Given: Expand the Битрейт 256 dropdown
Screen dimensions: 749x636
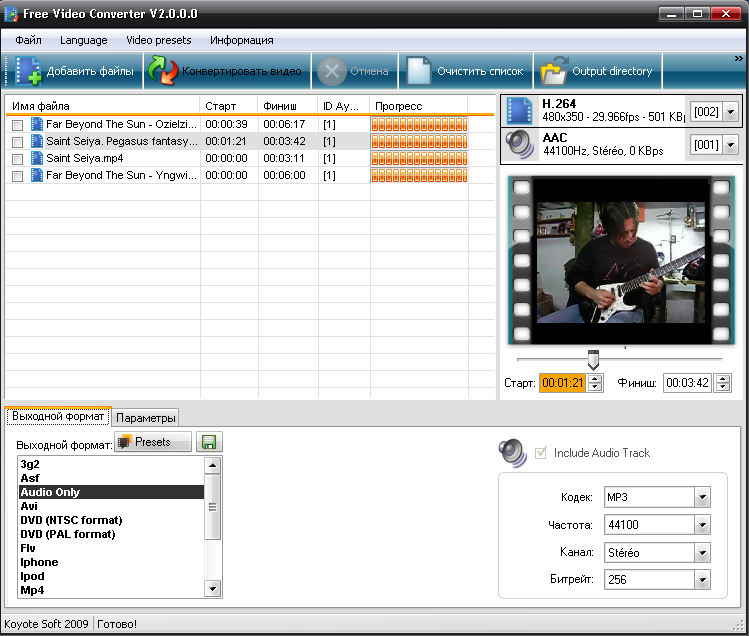Looking at the screenshot, I should point(702,580).
